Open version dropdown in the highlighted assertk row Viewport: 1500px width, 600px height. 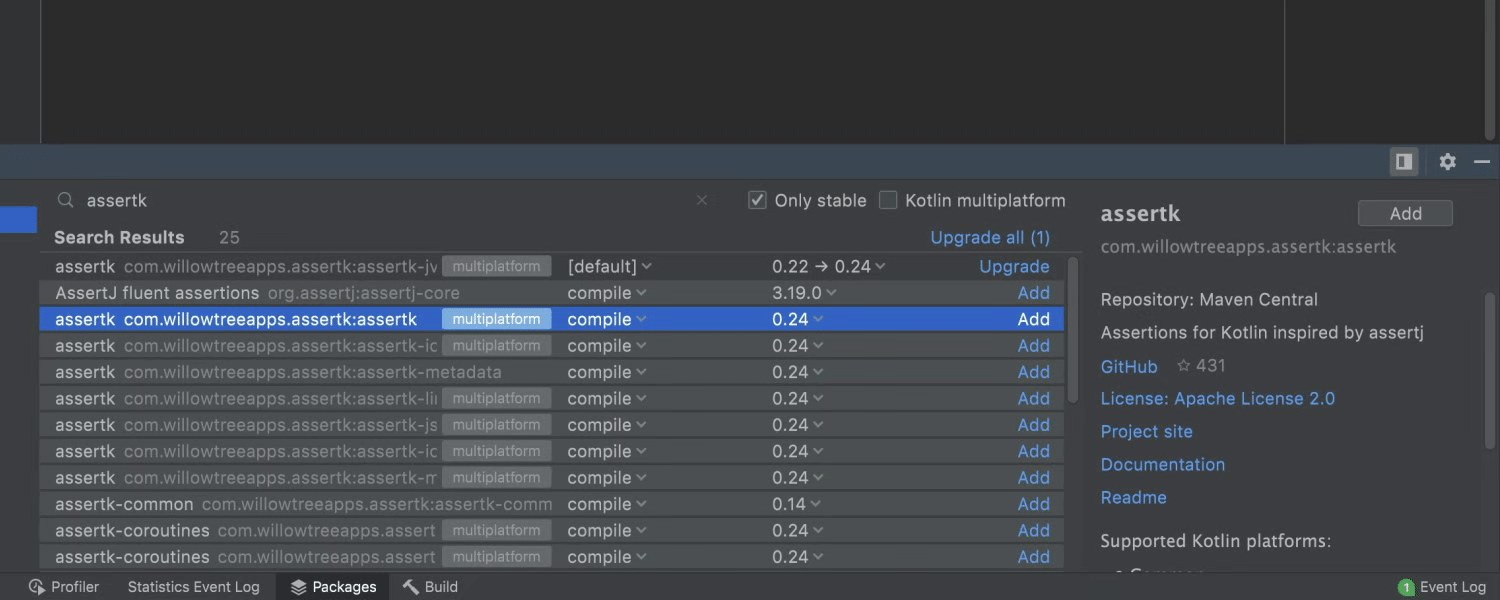797,319
